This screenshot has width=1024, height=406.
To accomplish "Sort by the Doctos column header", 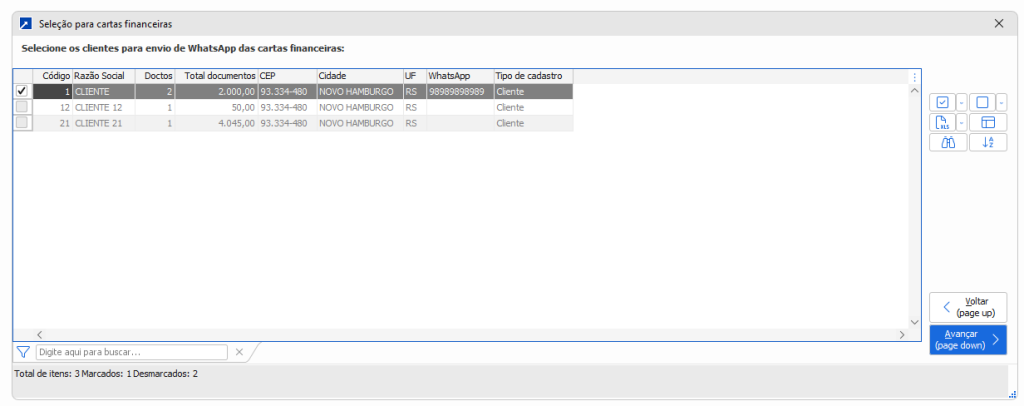I will [x=155, y=76].
